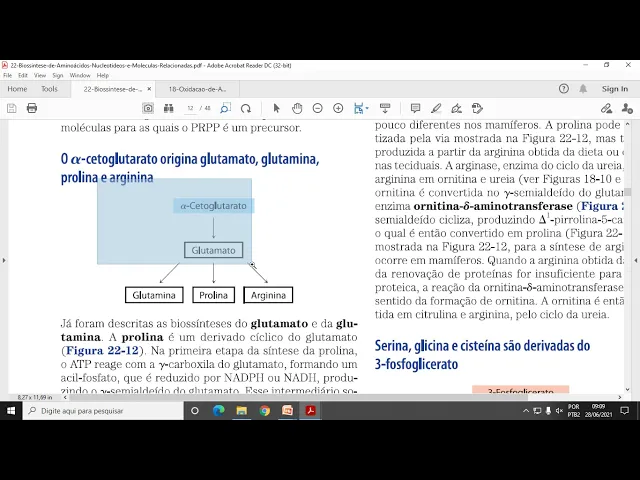
Task: Click the Share with others person icon
Action: coord(627,108)
